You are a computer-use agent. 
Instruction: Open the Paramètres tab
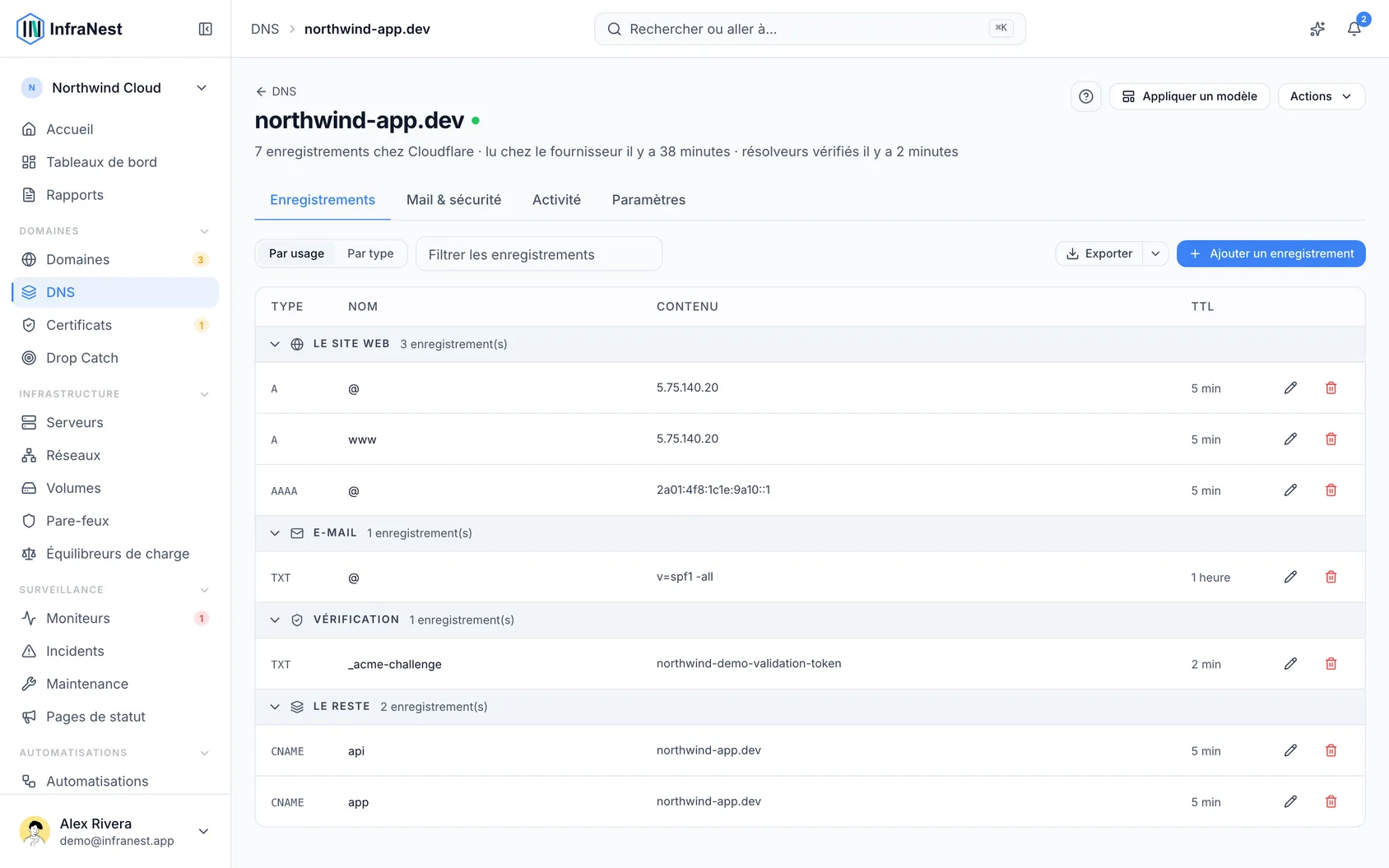(x=648, y=200)
